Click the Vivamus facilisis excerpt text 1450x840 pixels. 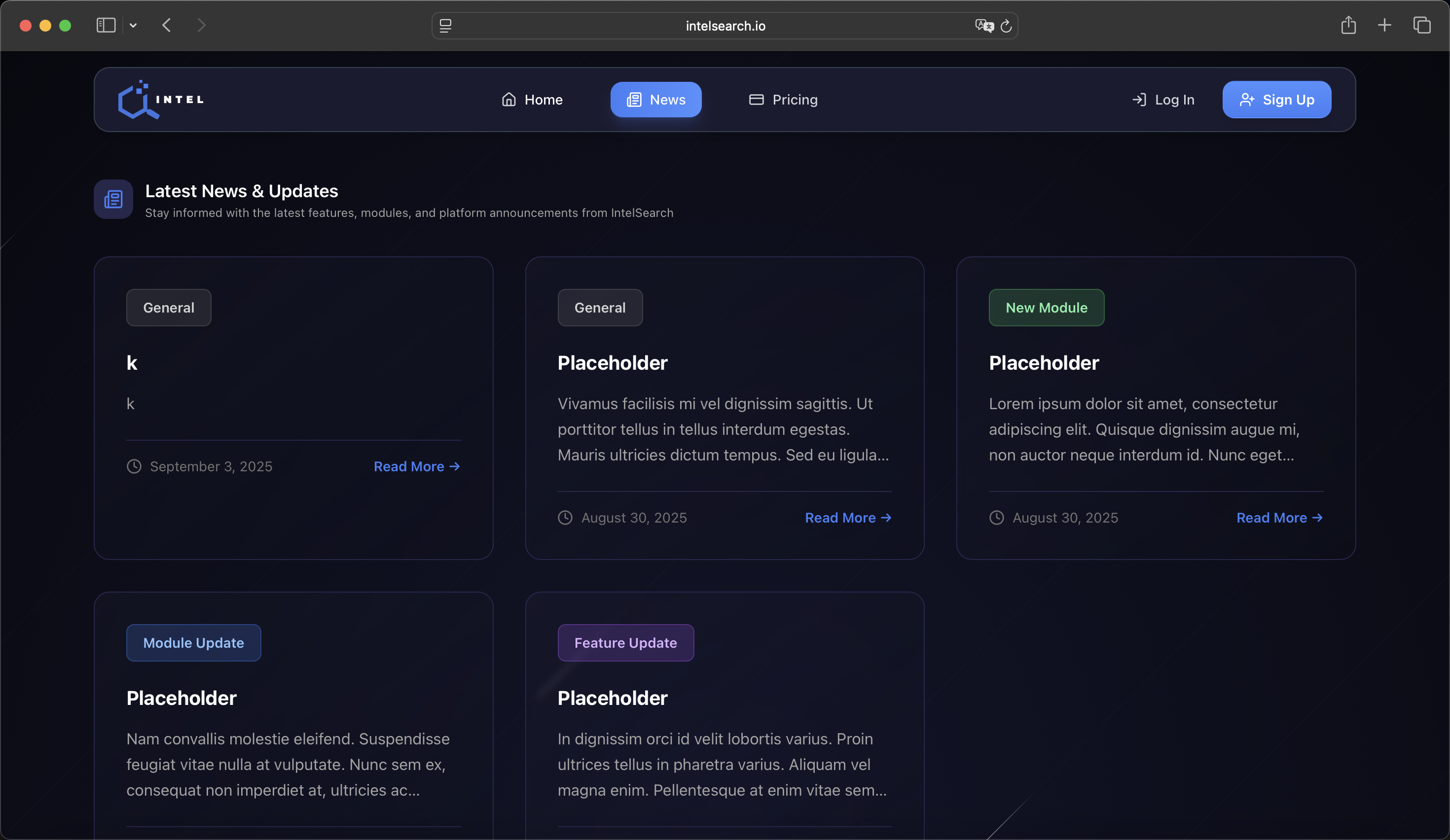(x=723, y=429)
